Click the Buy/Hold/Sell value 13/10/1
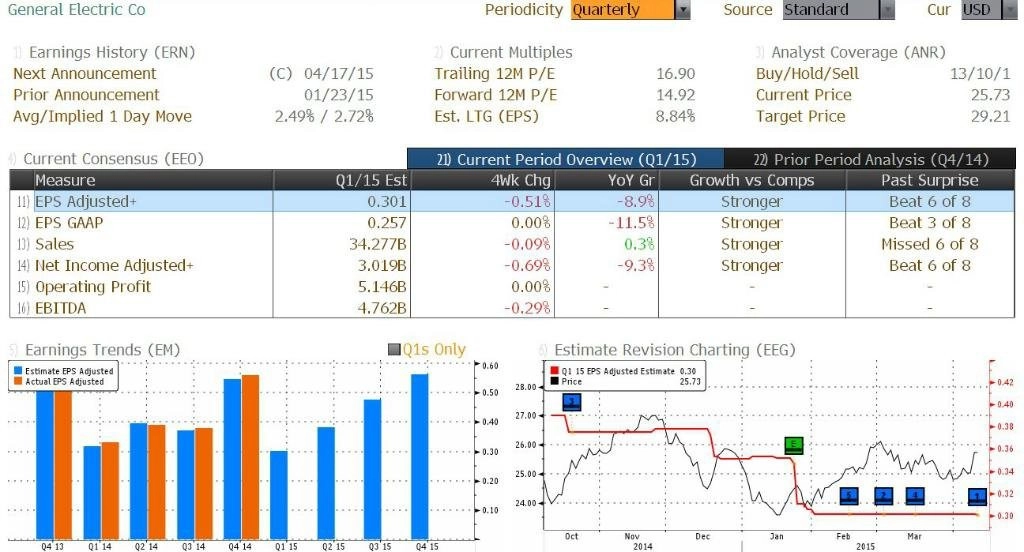 tap(980, 73)
